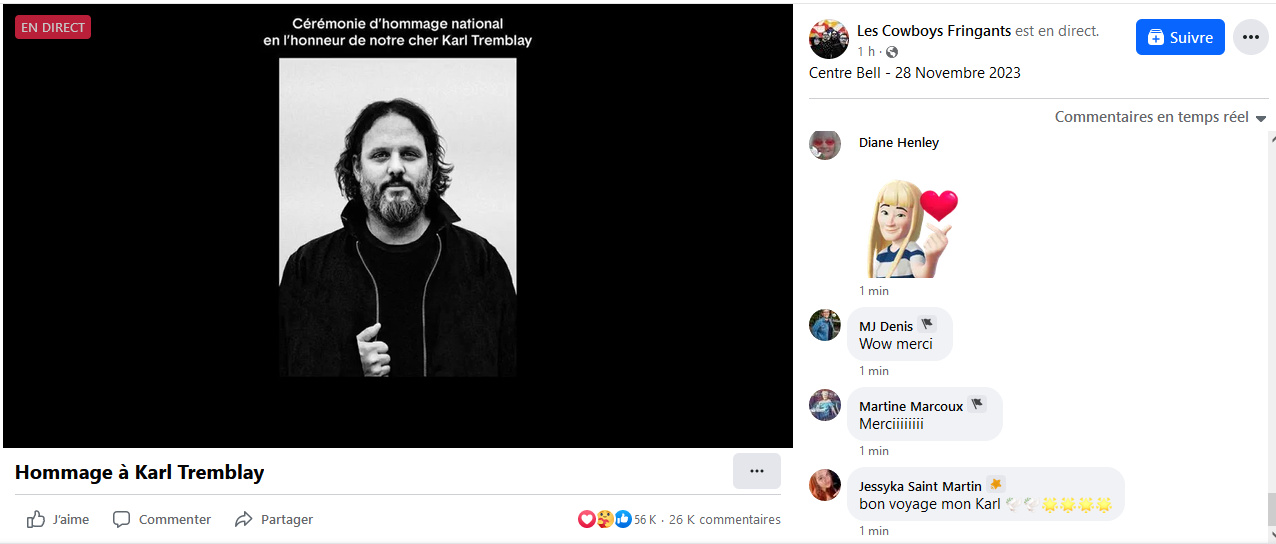Click Martine Marcoux's avatar

click(x=825, y=405)
